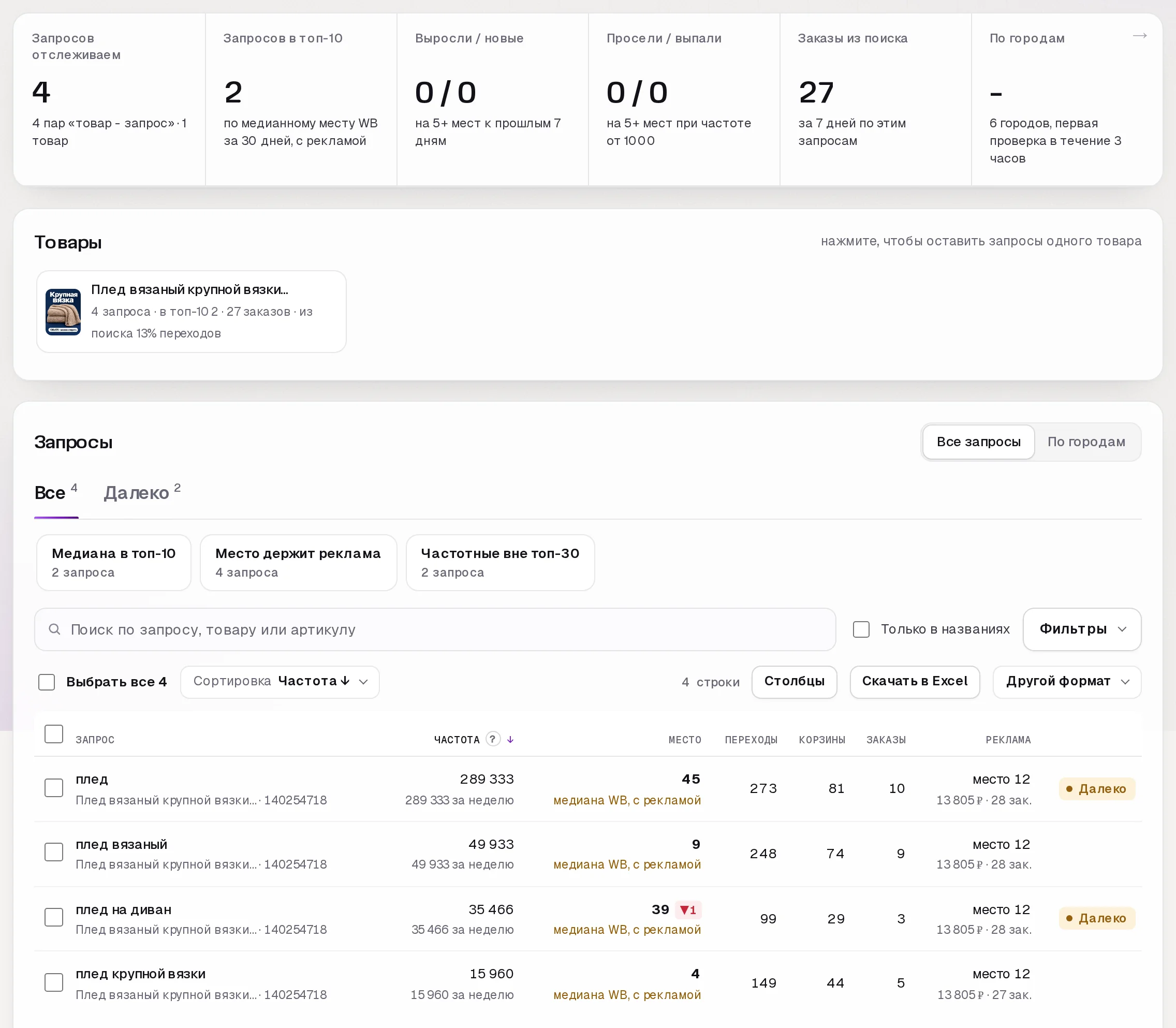Check the Выбрать все 4 checkbox

pos(47,682)
